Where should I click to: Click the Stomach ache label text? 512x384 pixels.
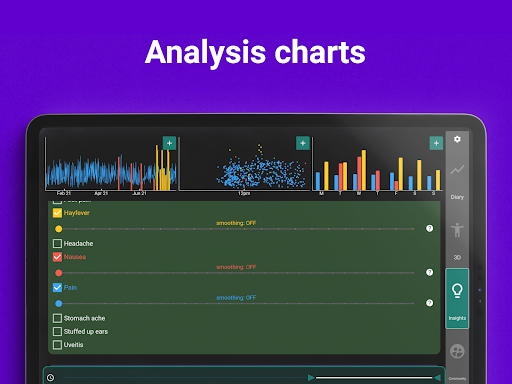pyautogui.click(x=84, y=318)
